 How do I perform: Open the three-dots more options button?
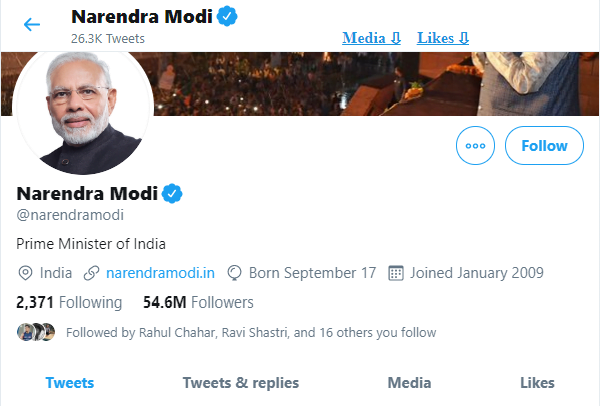click(x=475, y=146)
